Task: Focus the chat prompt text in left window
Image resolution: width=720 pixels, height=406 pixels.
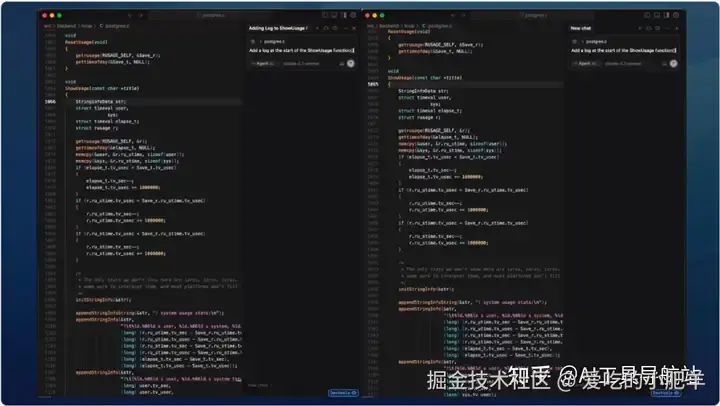Action: point(301,51)
